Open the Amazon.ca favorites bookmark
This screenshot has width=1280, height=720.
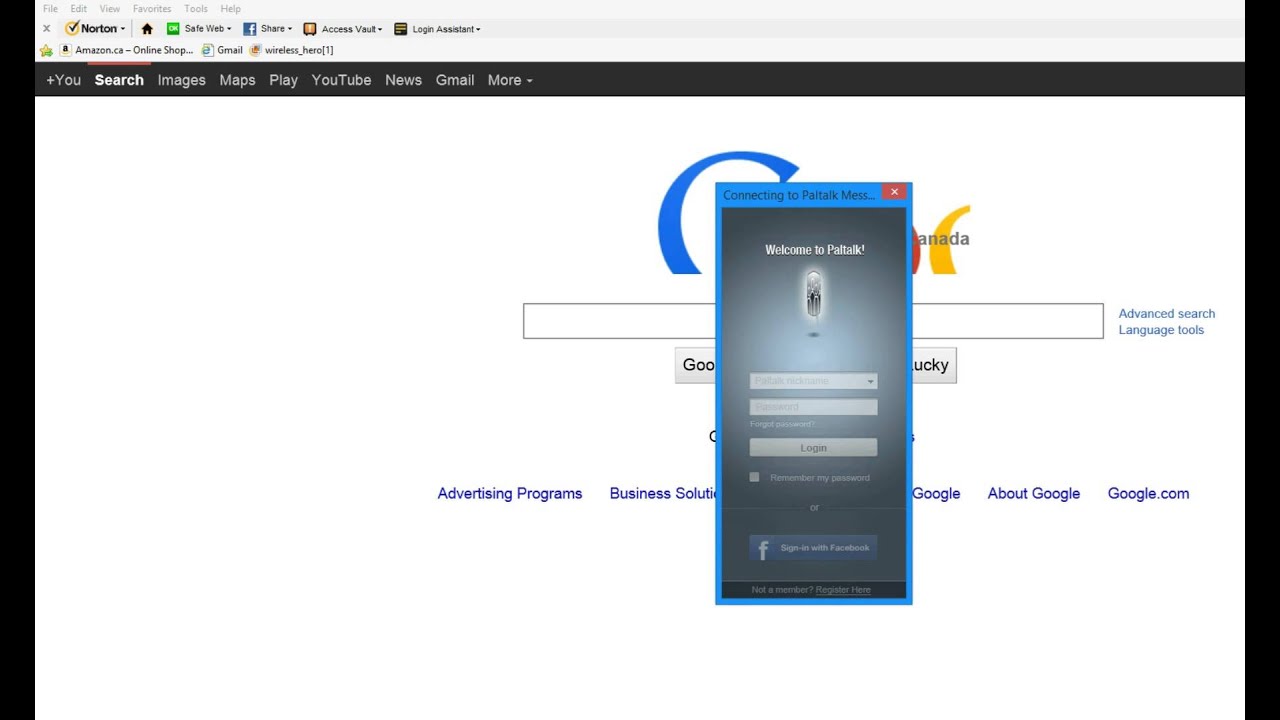126,50
